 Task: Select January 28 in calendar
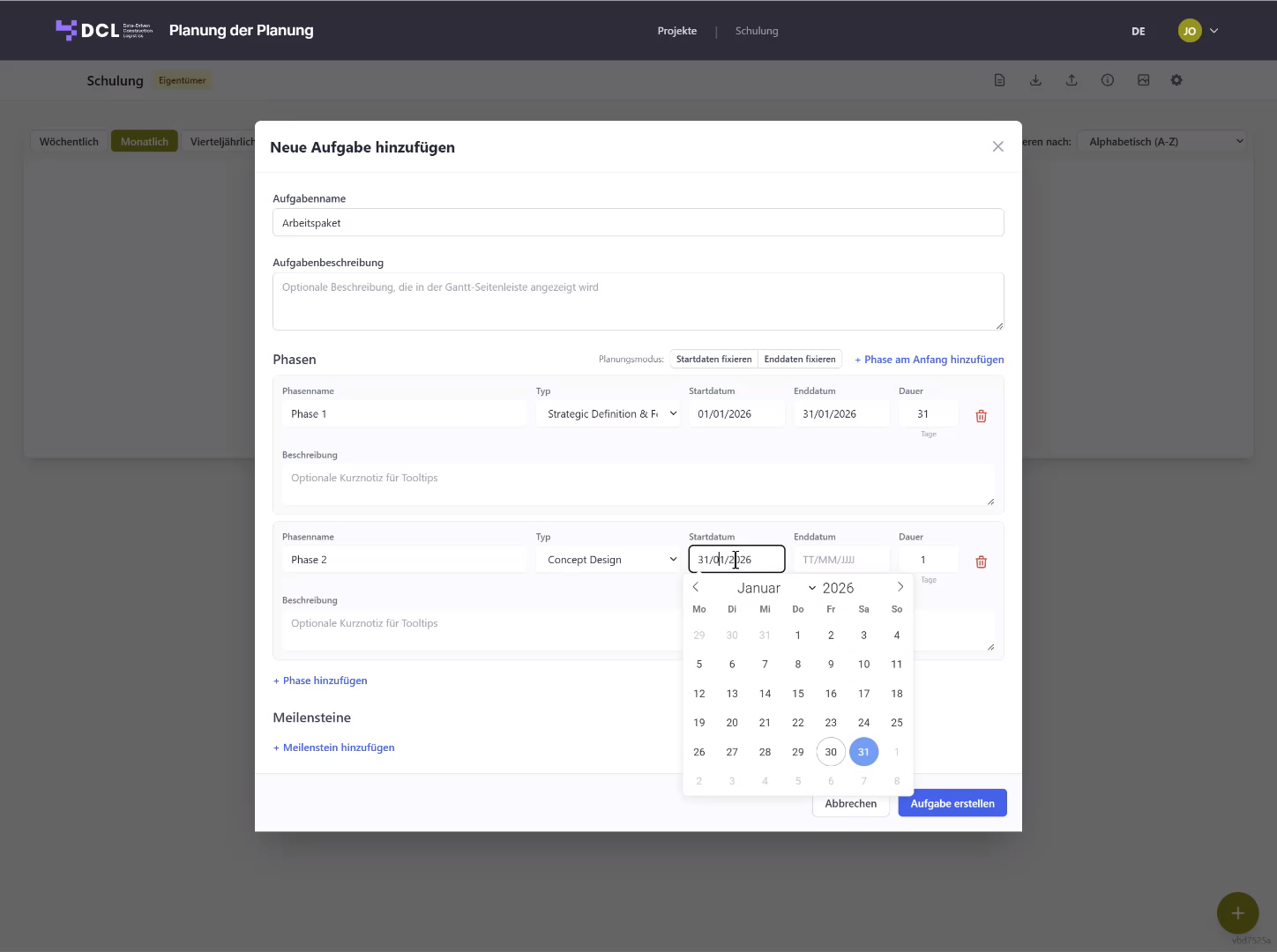coord(765,752)
